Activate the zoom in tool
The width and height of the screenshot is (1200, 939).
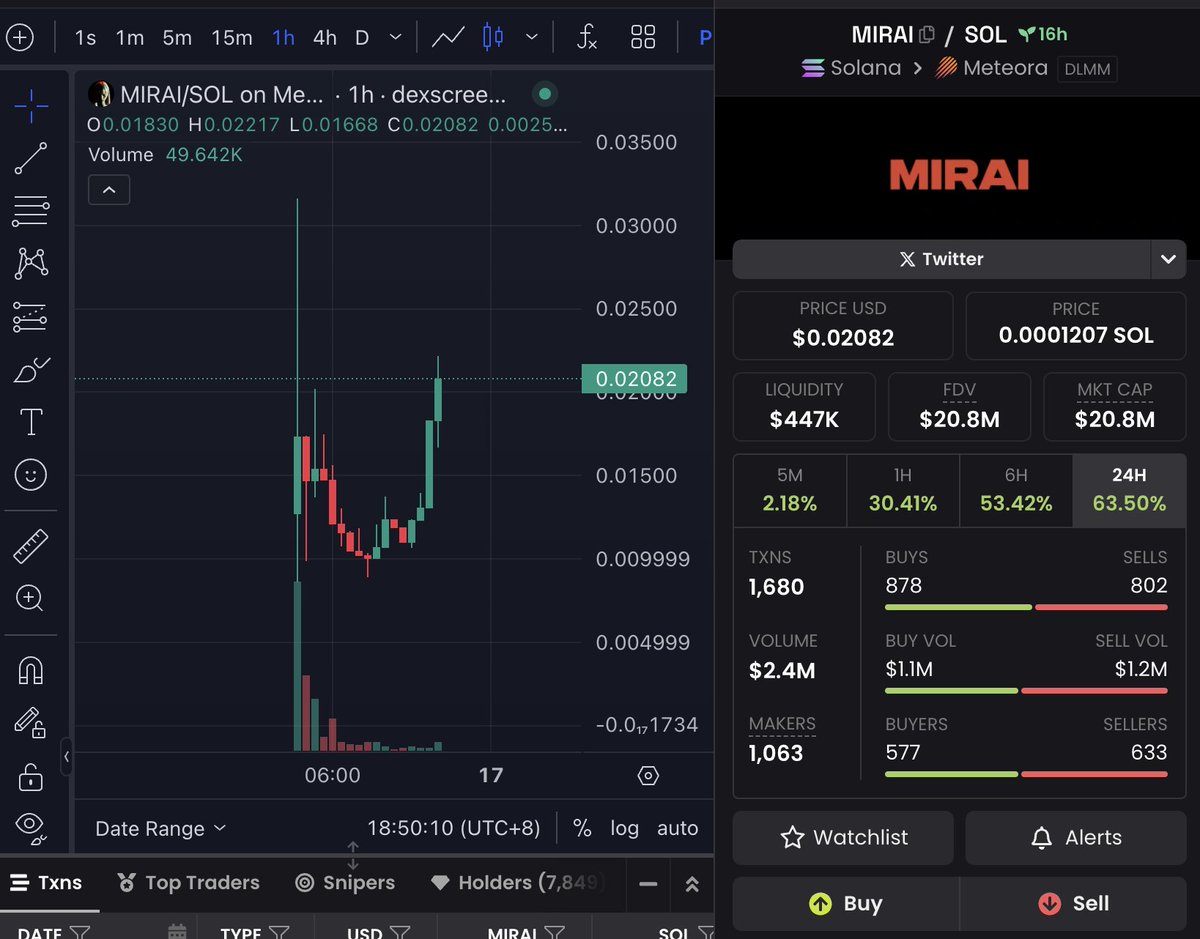(x=31, y=599)
